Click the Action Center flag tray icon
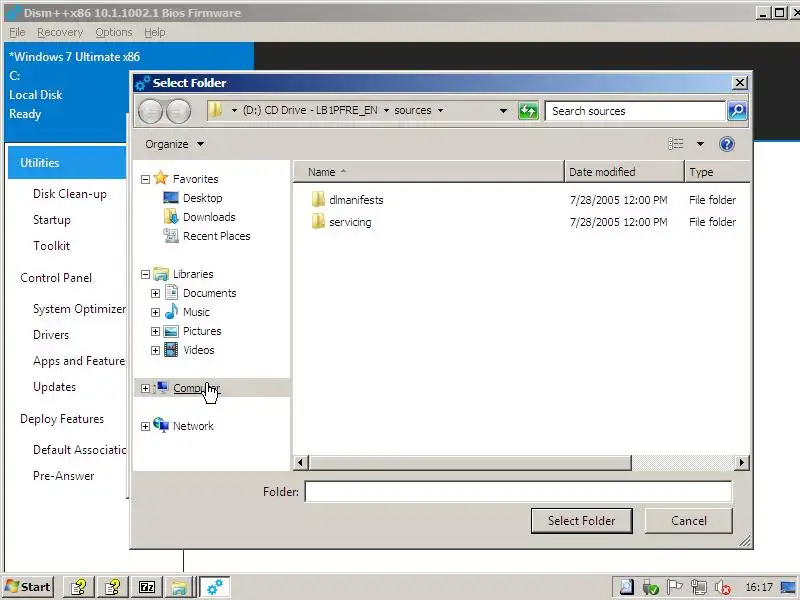The height and width of the screenshot is (600, 800). [674, 588]
